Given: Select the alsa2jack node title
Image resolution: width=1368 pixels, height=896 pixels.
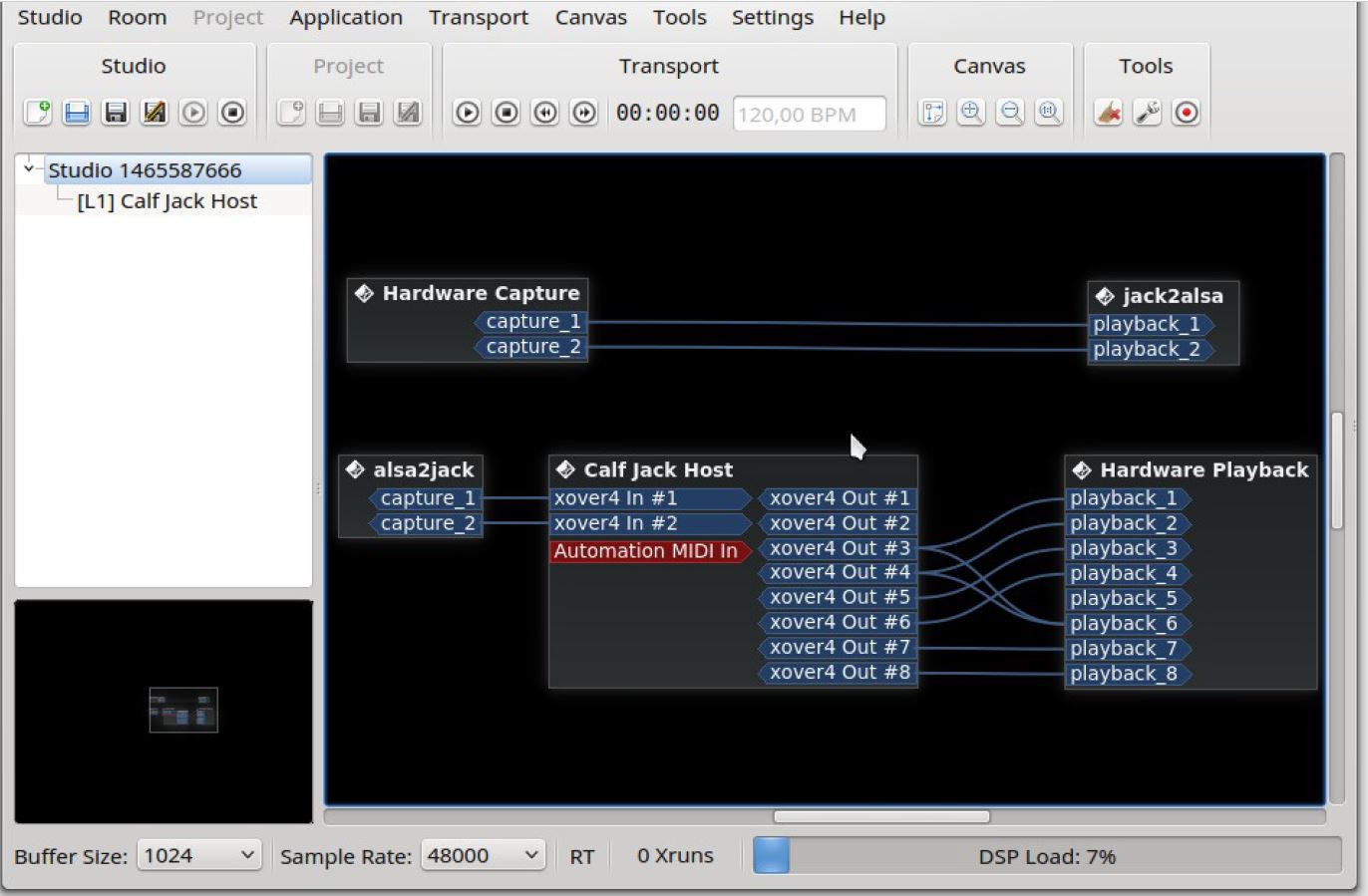Looking at the screenshot, I should coord(424,469).
